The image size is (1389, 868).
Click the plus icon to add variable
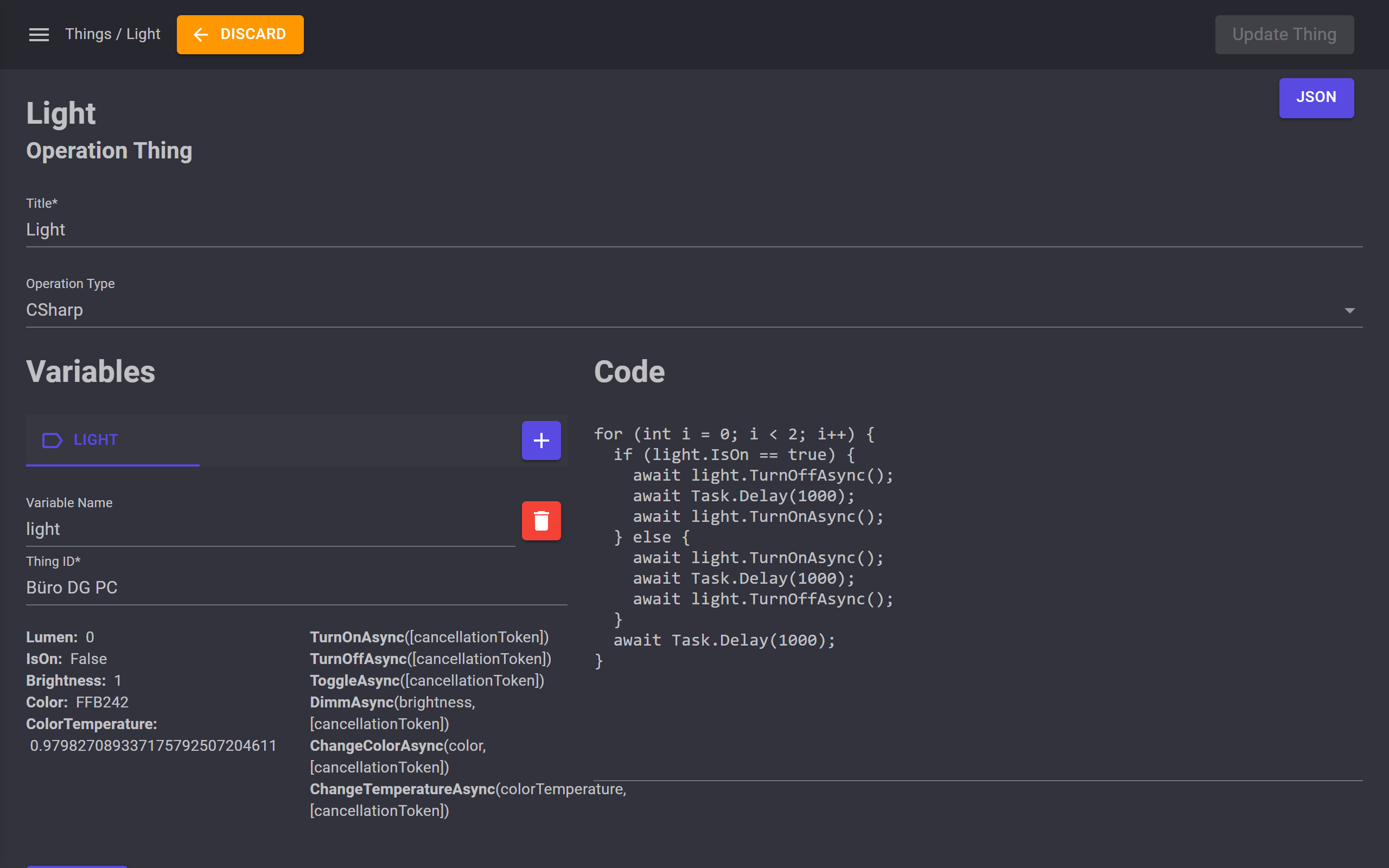click(540, 441)
